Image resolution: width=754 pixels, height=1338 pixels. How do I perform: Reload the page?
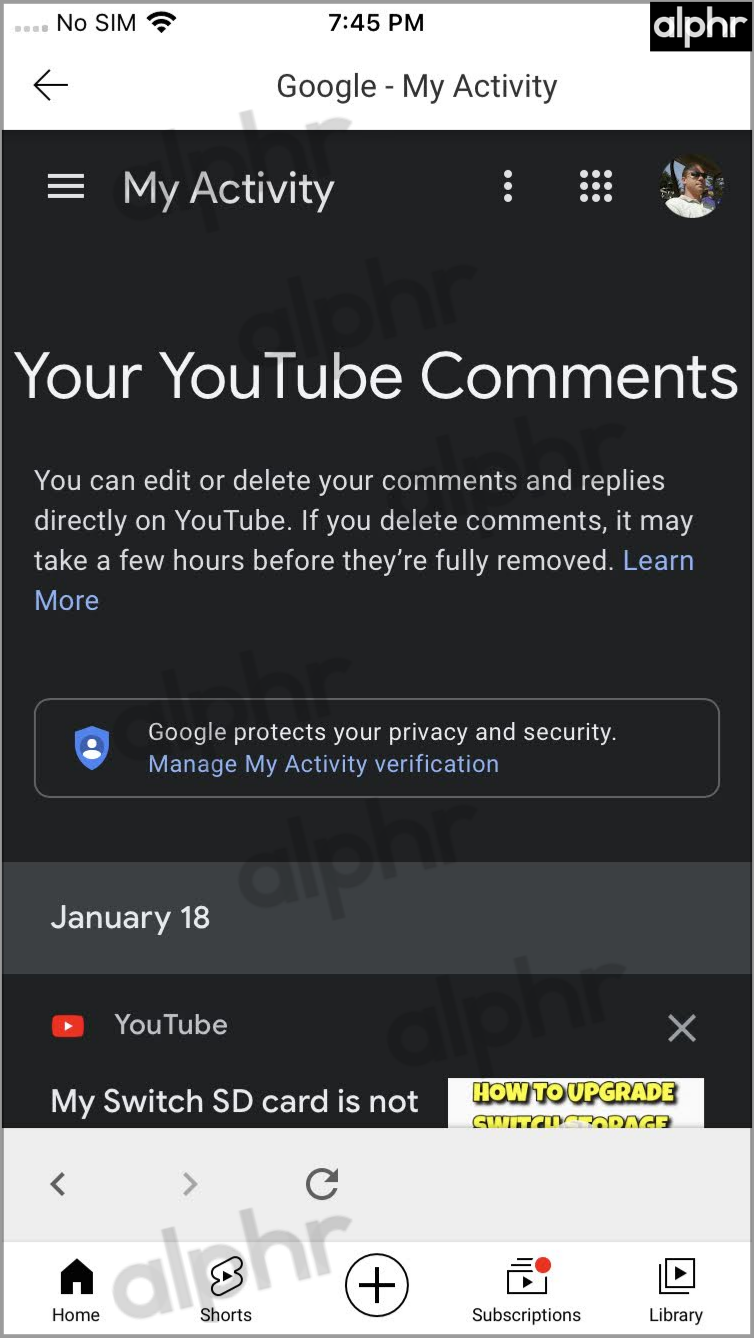pos(322,1184)
